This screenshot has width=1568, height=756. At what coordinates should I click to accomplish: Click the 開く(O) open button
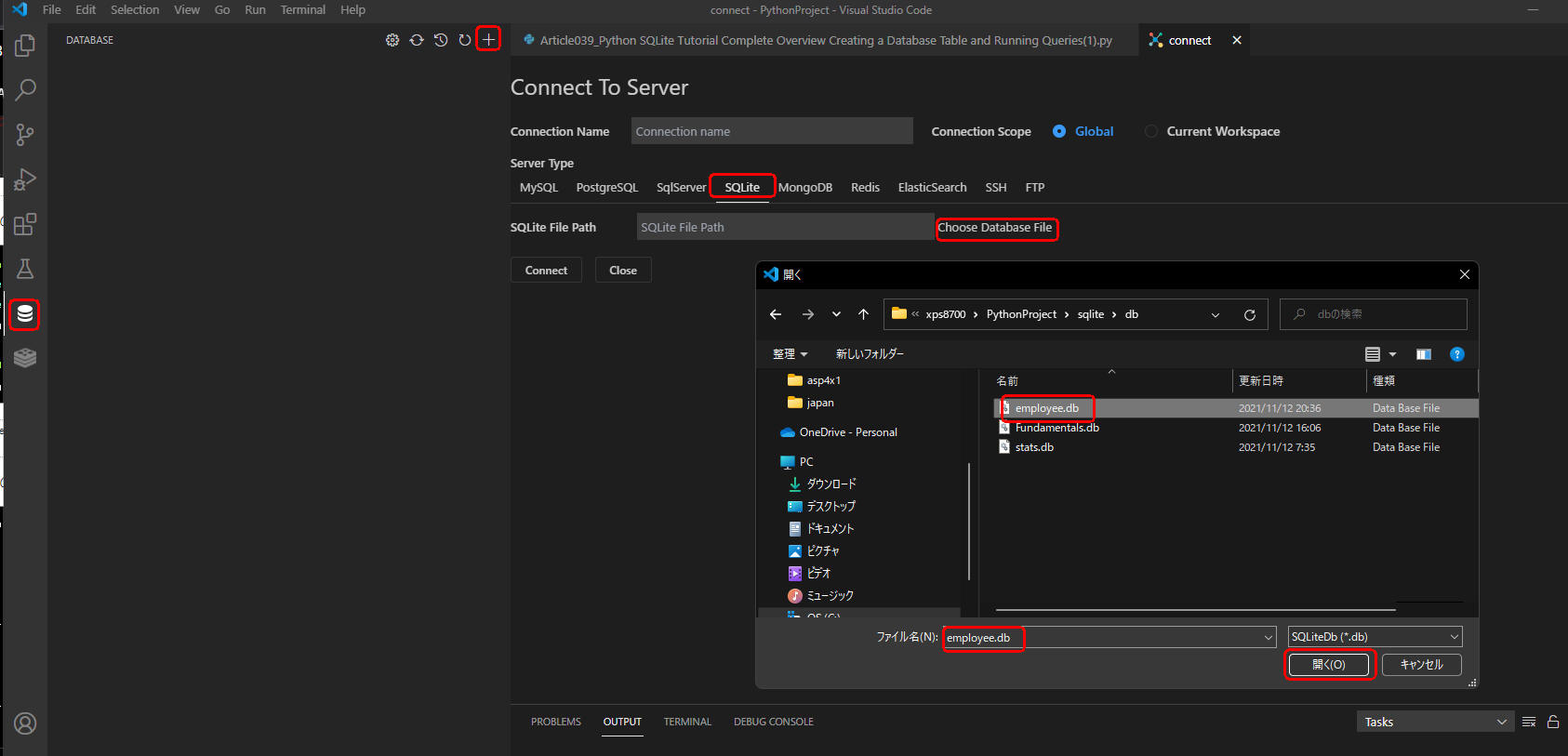point(1329,665)
